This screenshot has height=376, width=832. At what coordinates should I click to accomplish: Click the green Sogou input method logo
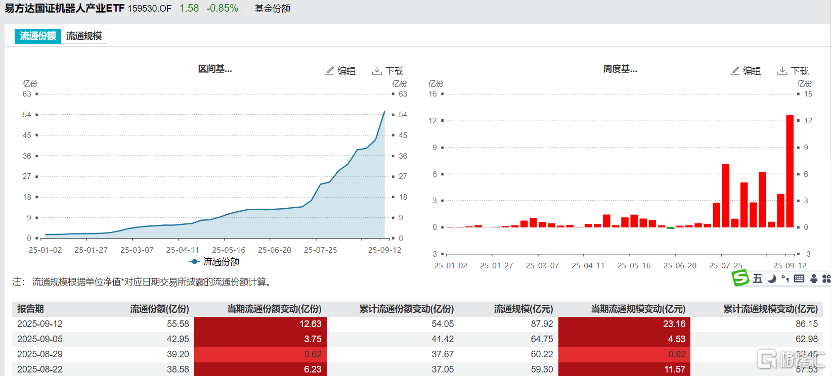pos(740,278)
